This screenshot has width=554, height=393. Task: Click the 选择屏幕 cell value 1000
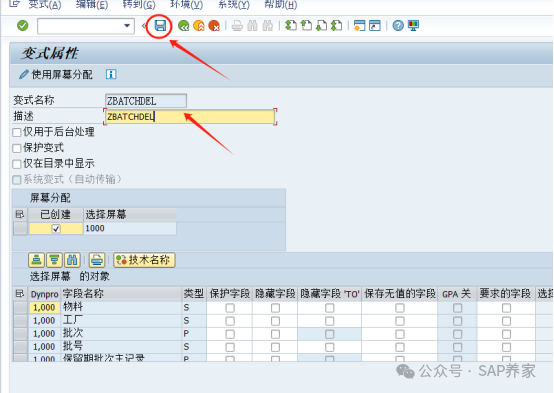tap(130, 228)
